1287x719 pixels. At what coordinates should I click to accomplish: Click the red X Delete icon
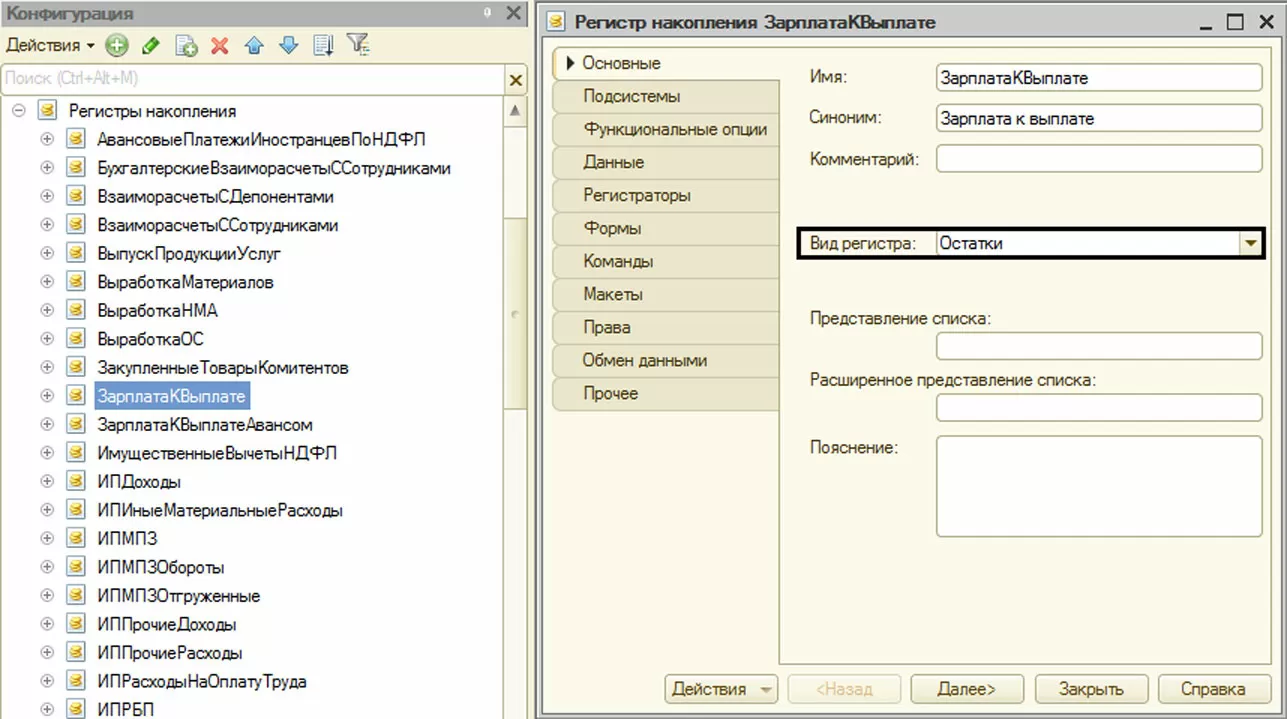pyautogui.click(x=220, y=45)
